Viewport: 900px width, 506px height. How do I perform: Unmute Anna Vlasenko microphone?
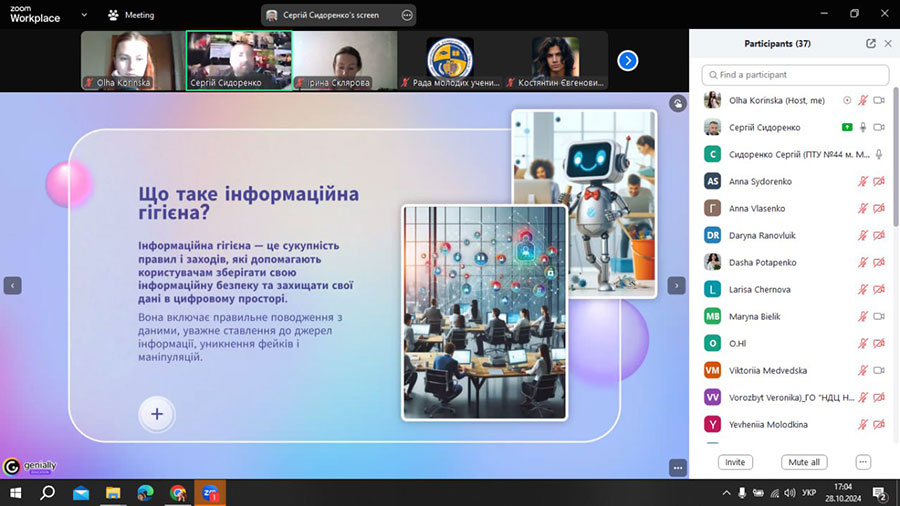[x=863, y=208]
